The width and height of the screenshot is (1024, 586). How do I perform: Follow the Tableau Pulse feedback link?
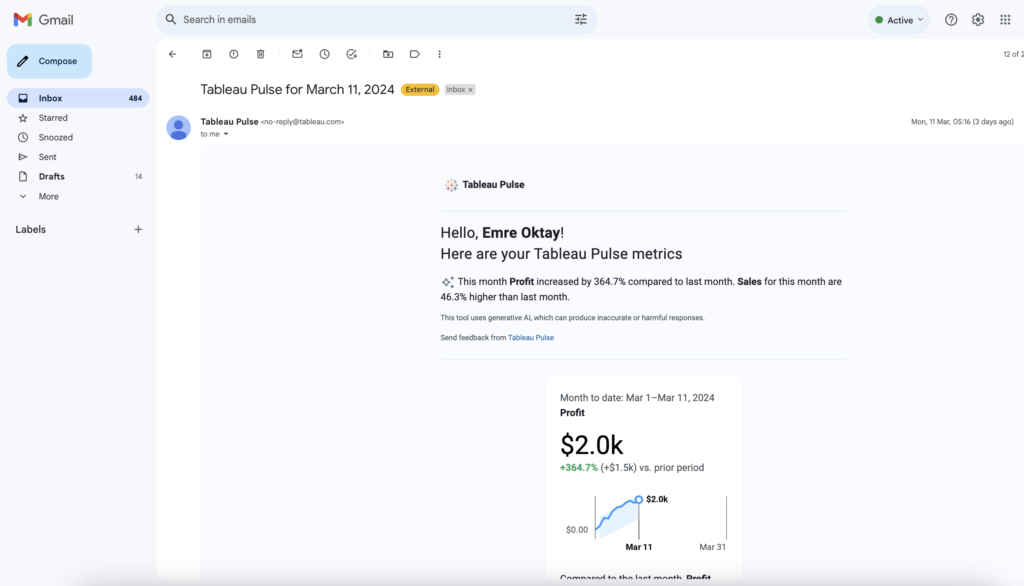(x=530, y=338)
